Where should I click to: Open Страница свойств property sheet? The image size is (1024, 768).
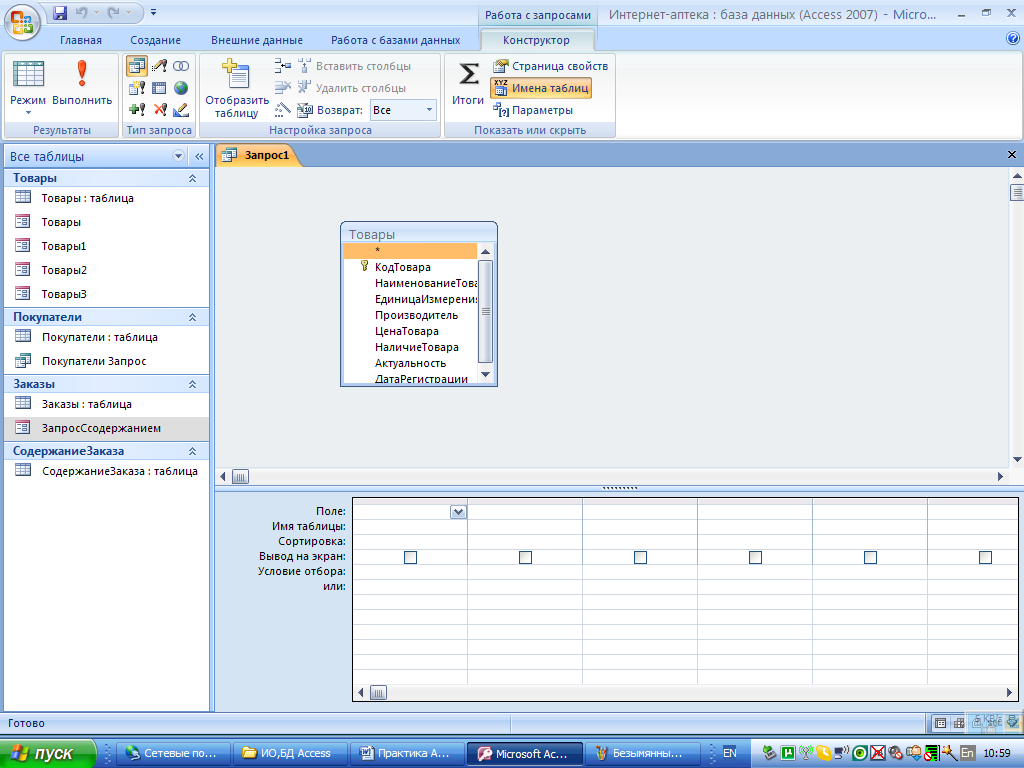tap(551, 66)
